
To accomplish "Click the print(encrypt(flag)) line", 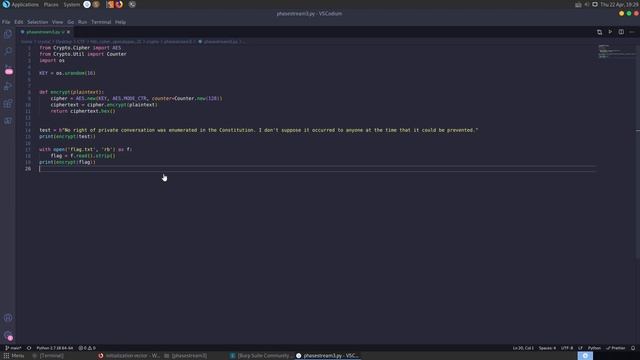I will pos(67,162).
